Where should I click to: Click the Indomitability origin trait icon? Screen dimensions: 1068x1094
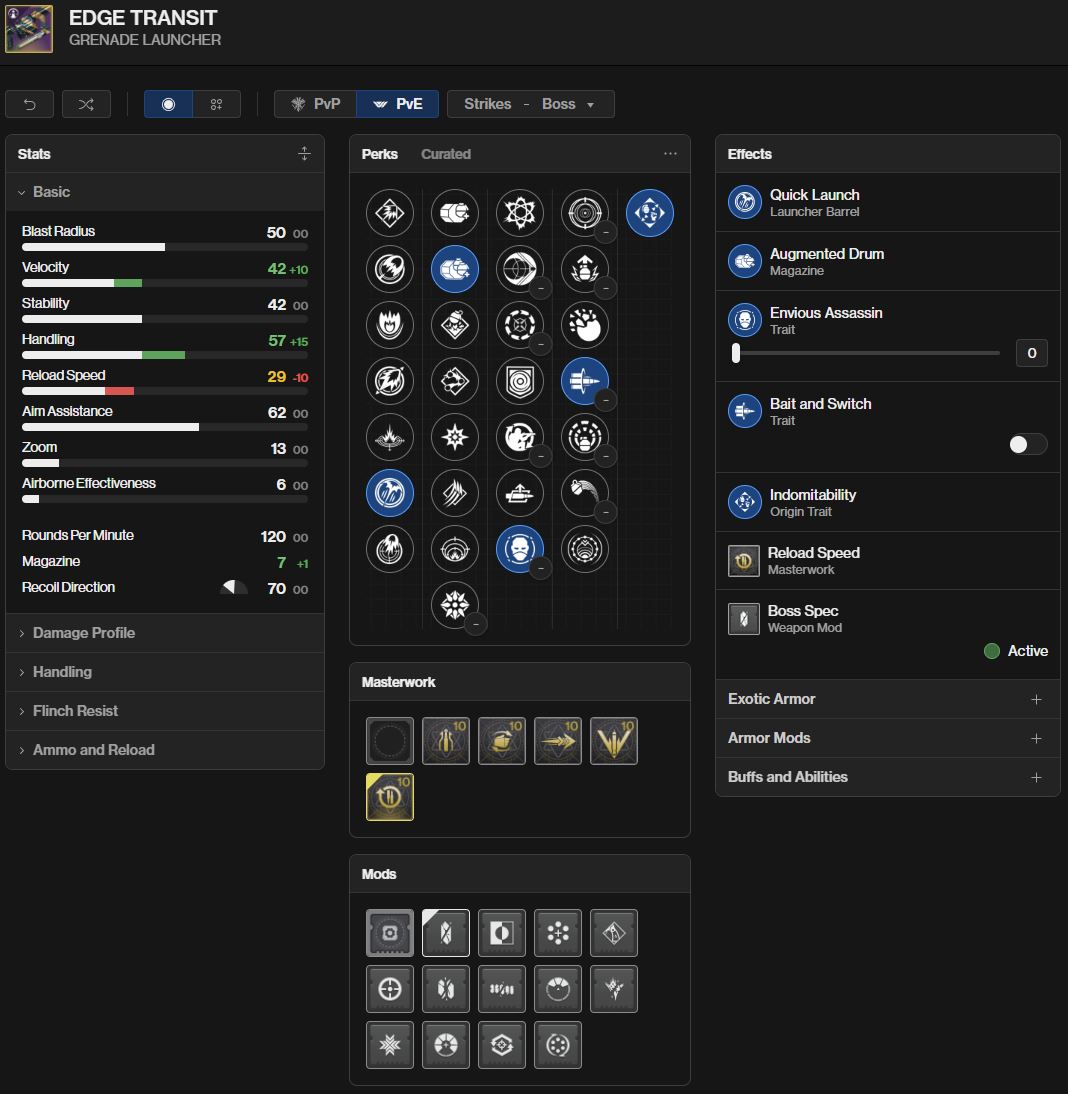650,213
